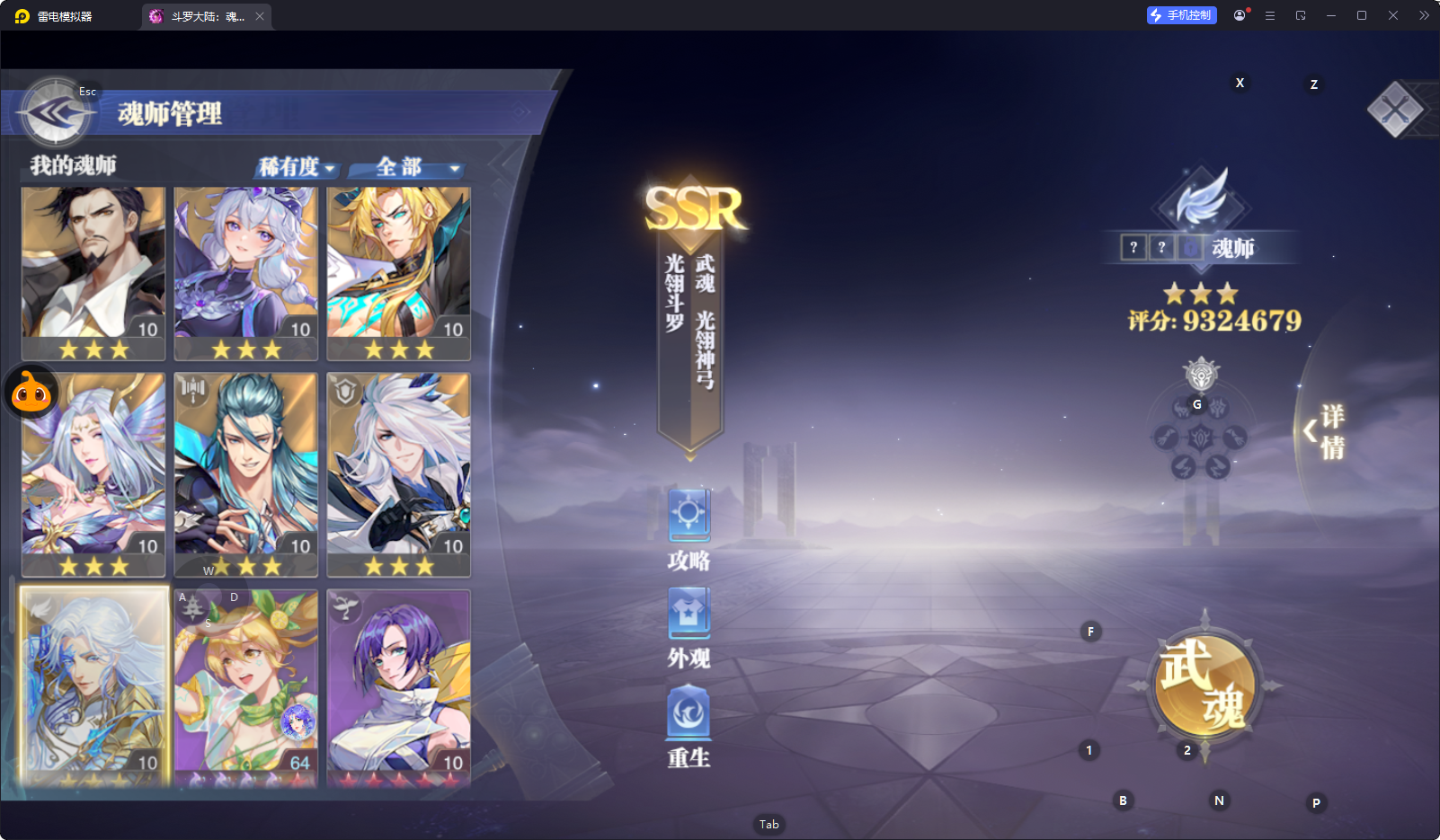Select the highlighted white-haired golden armor card
The height and width of the screenshot is (840, 1440).
tap(93, 688)
